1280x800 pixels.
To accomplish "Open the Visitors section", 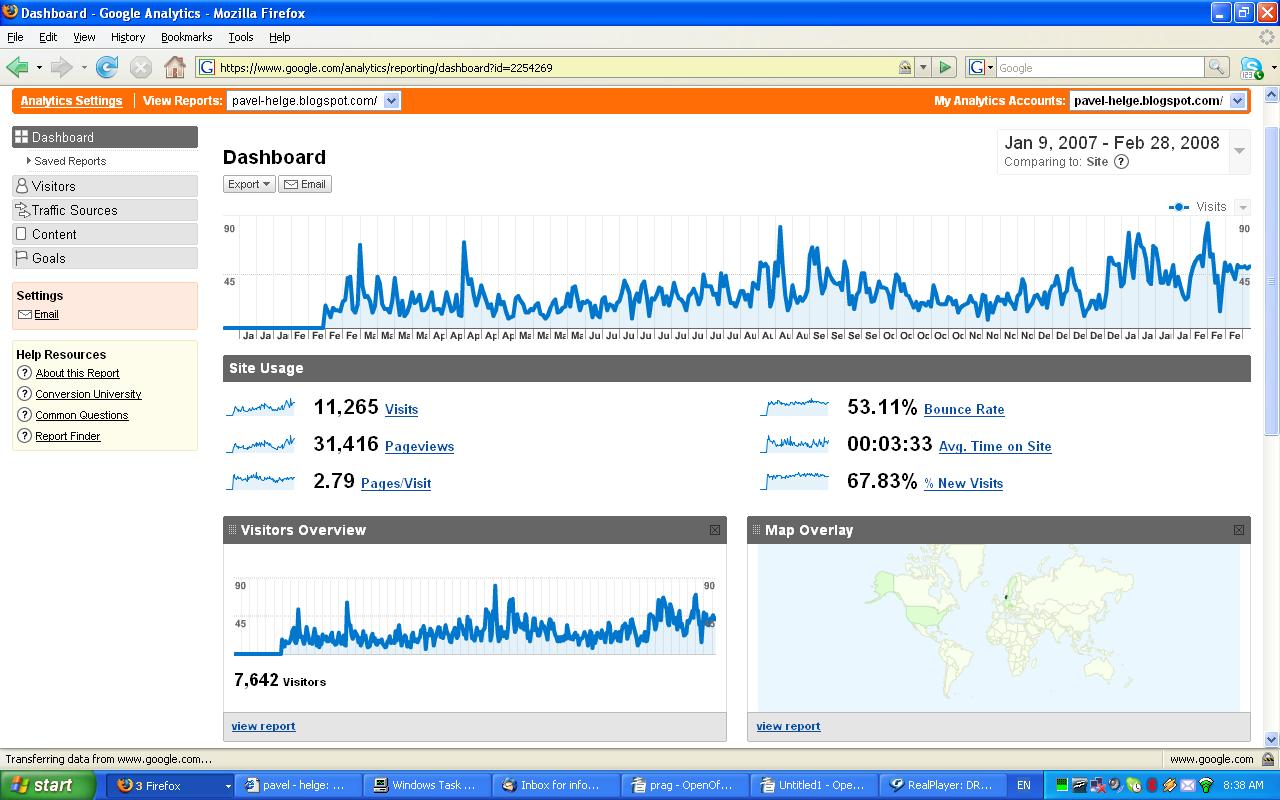I will 105,186.
